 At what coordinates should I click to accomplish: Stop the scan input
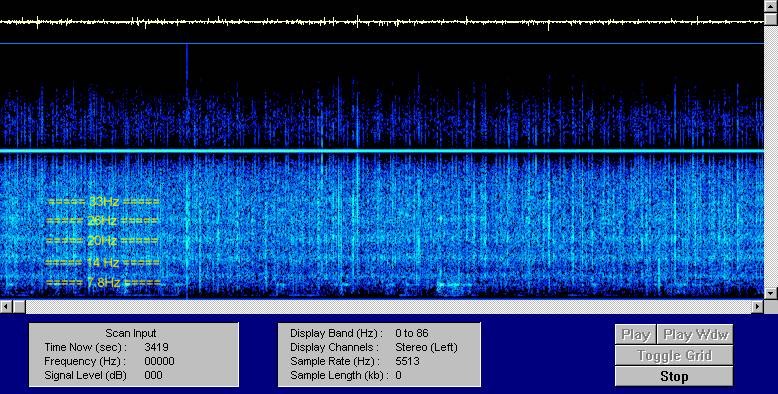674,377
